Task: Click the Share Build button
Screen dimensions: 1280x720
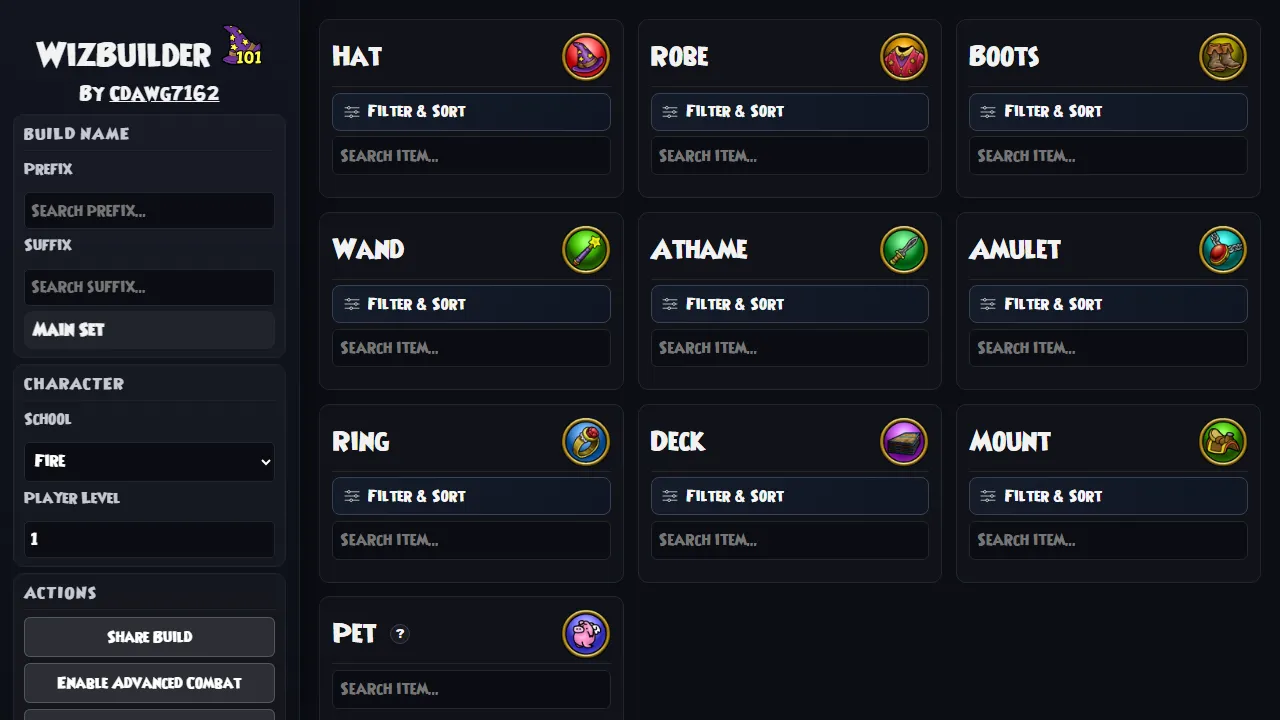Action: (149, 637)
